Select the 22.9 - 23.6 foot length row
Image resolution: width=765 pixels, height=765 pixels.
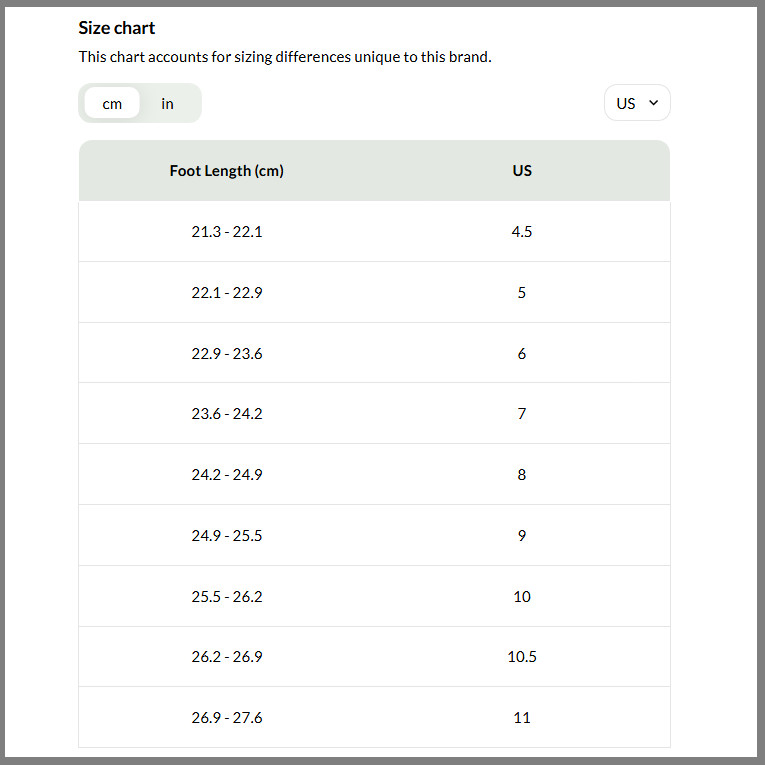[227, 354]
